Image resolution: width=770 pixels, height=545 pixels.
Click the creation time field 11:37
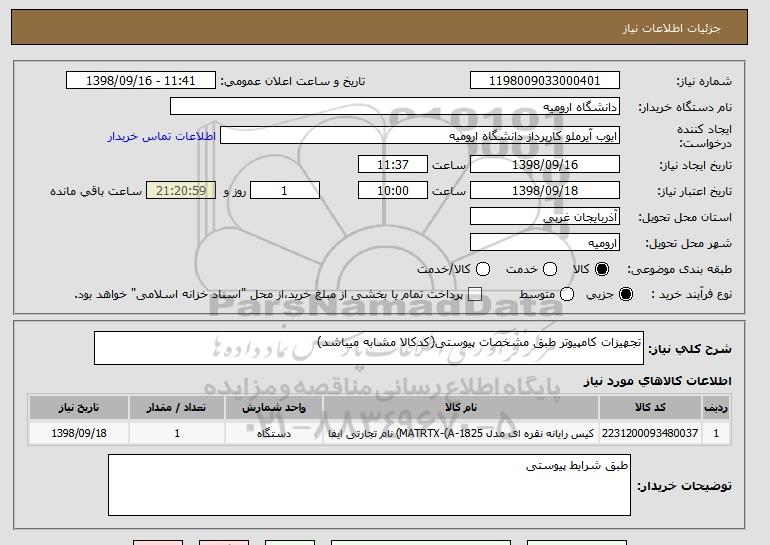pos(393,164)
